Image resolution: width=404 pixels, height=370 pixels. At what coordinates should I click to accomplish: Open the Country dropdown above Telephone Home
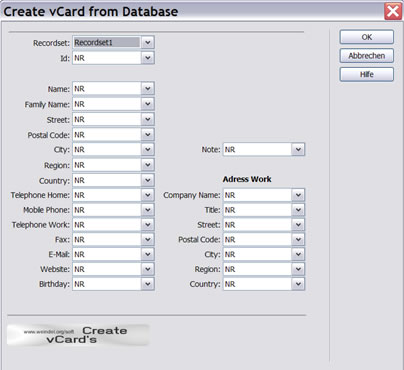[x=113, y=180]
